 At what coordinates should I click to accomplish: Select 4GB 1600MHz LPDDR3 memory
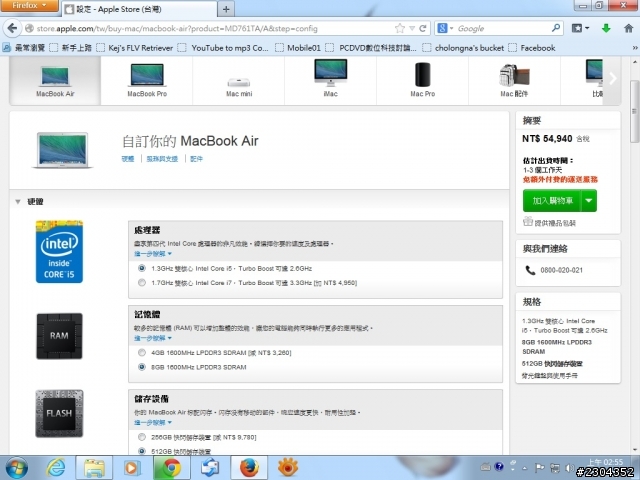(x=142, y=352)
